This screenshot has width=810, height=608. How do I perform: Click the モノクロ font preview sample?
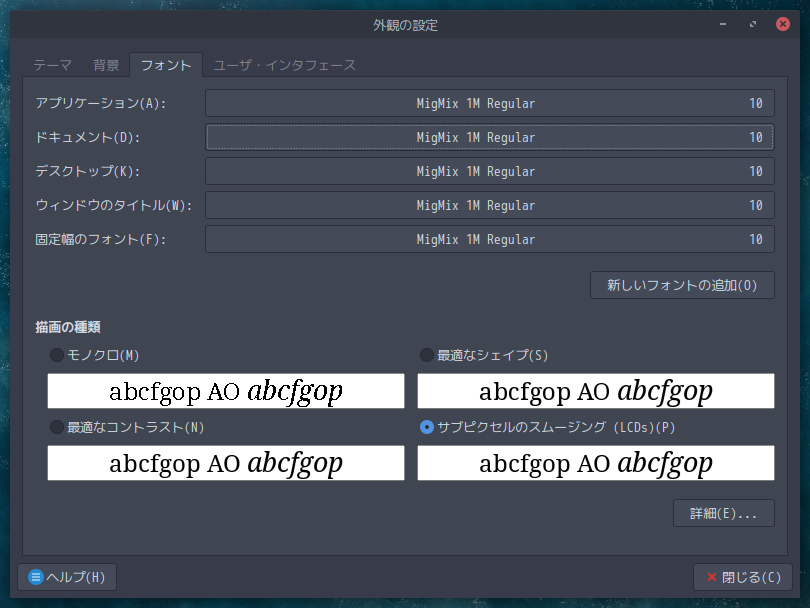(x=226, y=391)
